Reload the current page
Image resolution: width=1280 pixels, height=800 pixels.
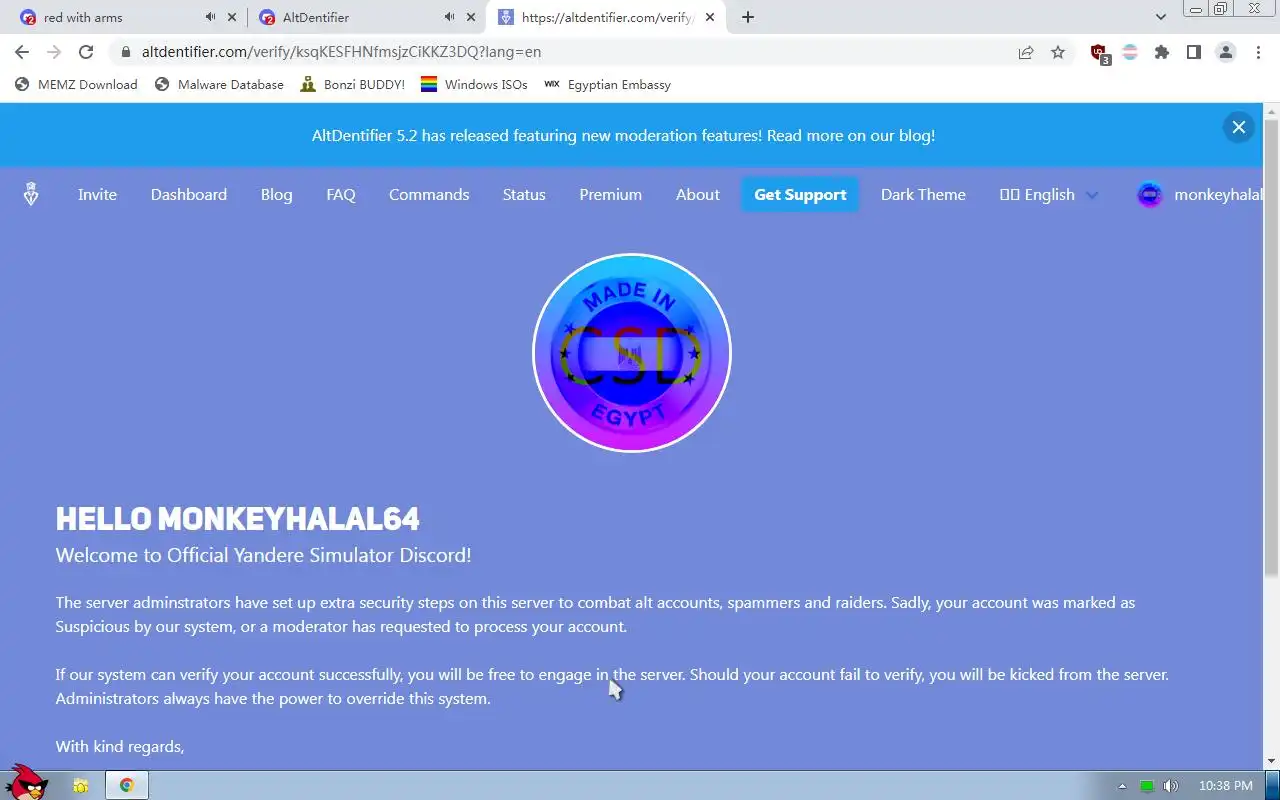pyautogui.click(x=86, y=52)
